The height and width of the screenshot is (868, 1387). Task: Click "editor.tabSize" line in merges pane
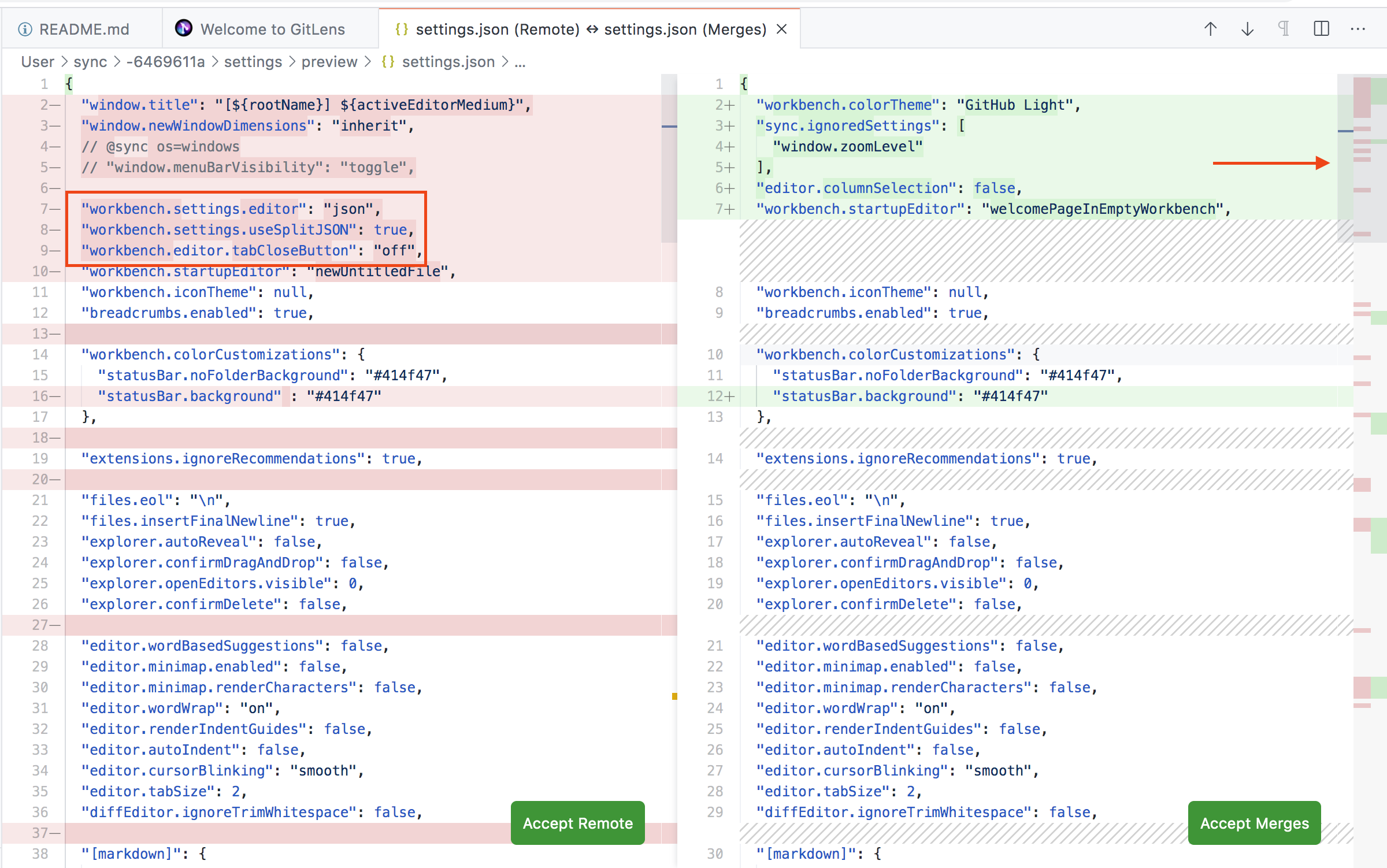tap(839, 791)
